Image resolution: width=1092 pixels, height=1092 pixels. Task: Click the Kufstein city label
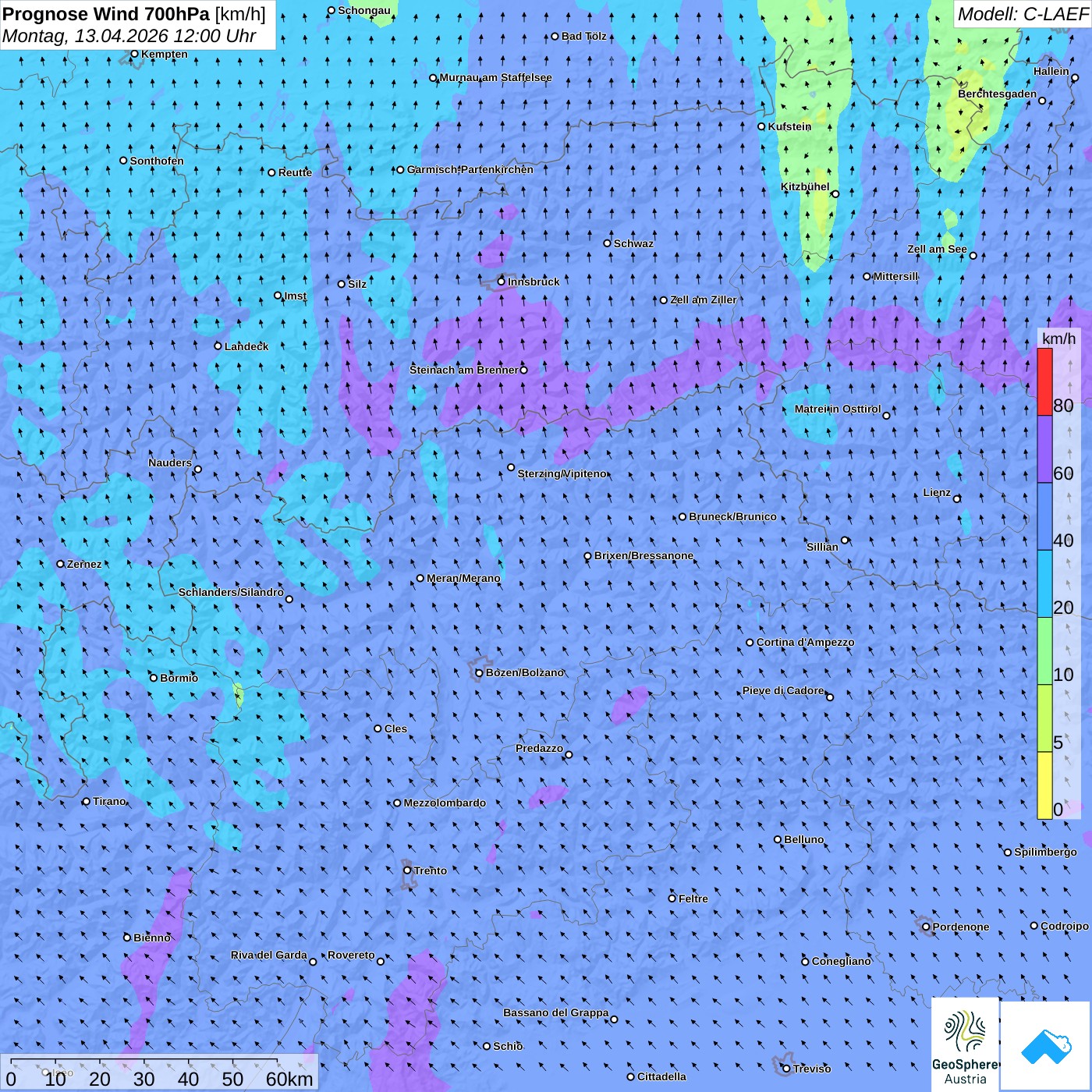tap(789, 126)
